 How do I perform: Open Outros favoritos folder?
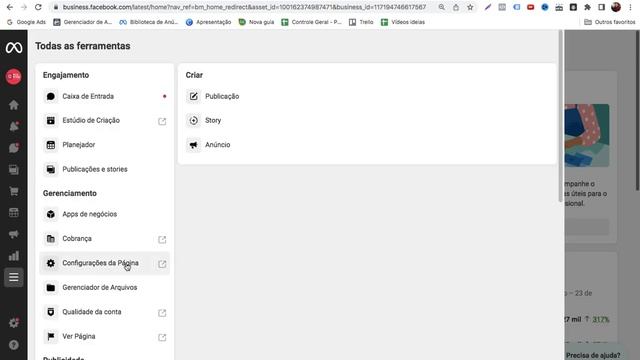pyautogui.click(x=610, y=22)
